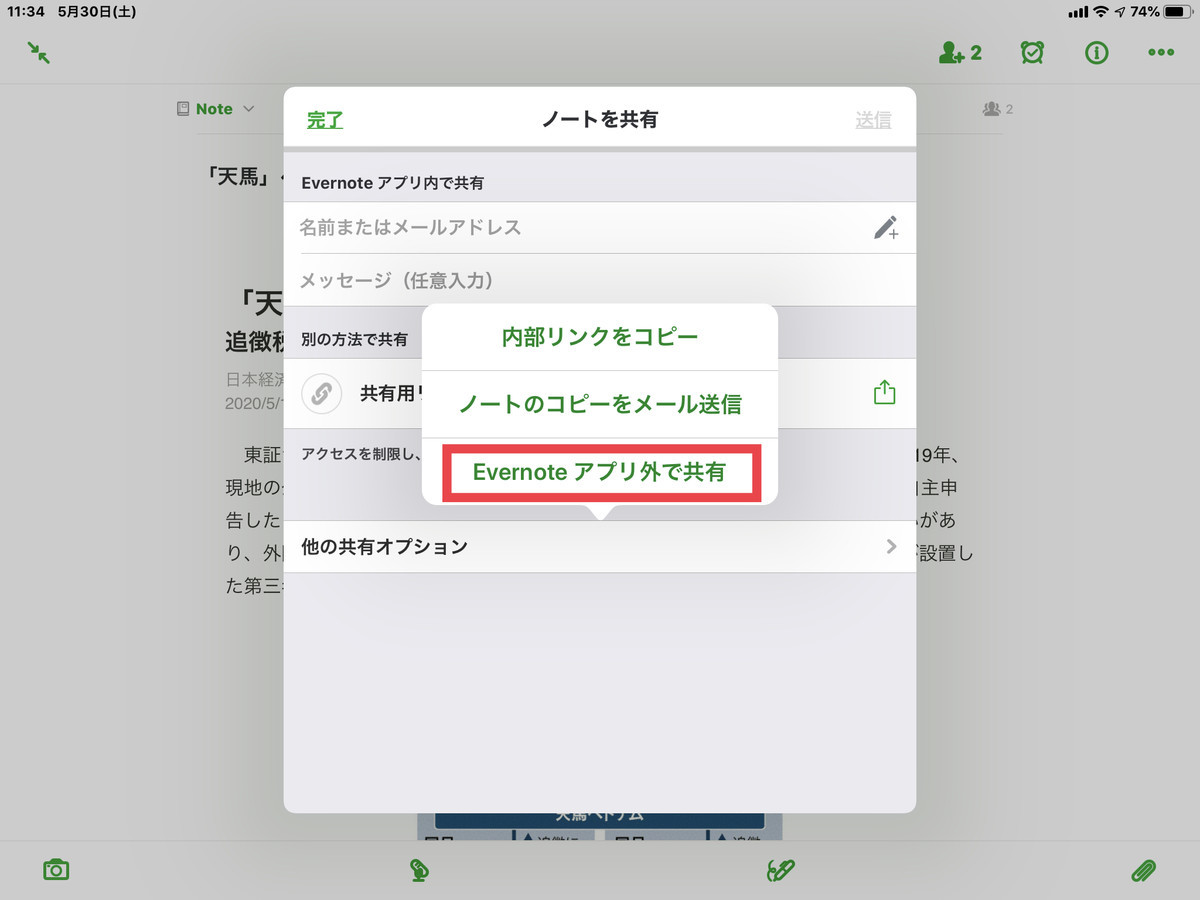The width and height of the screenshot is (1200, 900).
Task: Focus the メッセージ(任意入力) field
Action: (x=600, y=280)
